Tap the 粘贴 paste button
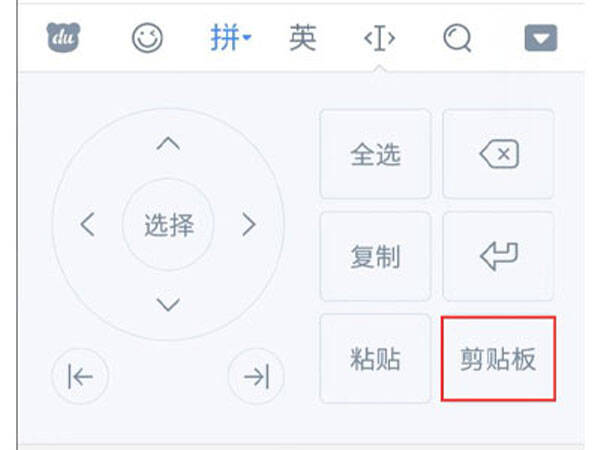 (x=375, y=359)
